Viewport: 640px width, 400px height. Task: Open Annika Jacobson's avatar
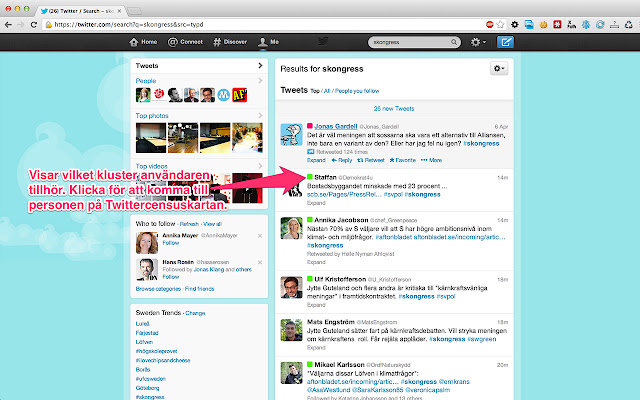[x=291, y=228]
